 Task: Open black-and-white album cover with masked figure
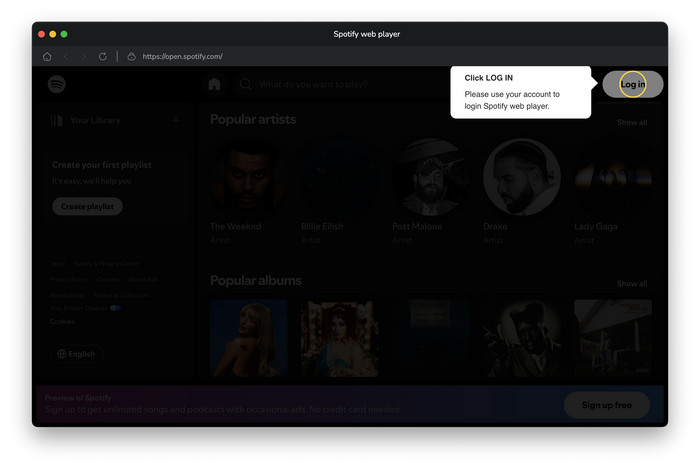[x=522, y=338]
